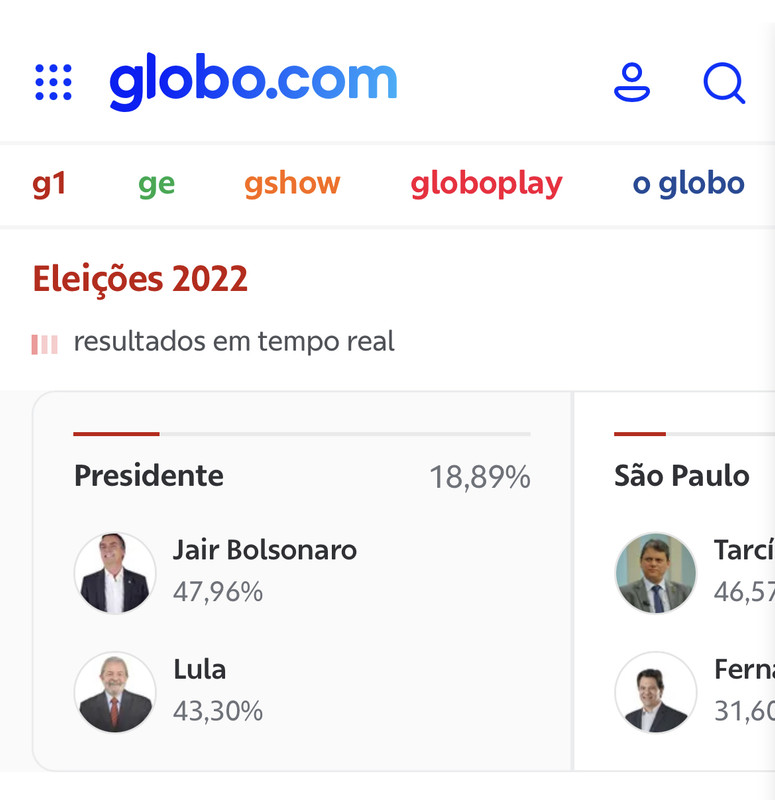Click the globo.com logo
The image size is (775, 800).
253,81
